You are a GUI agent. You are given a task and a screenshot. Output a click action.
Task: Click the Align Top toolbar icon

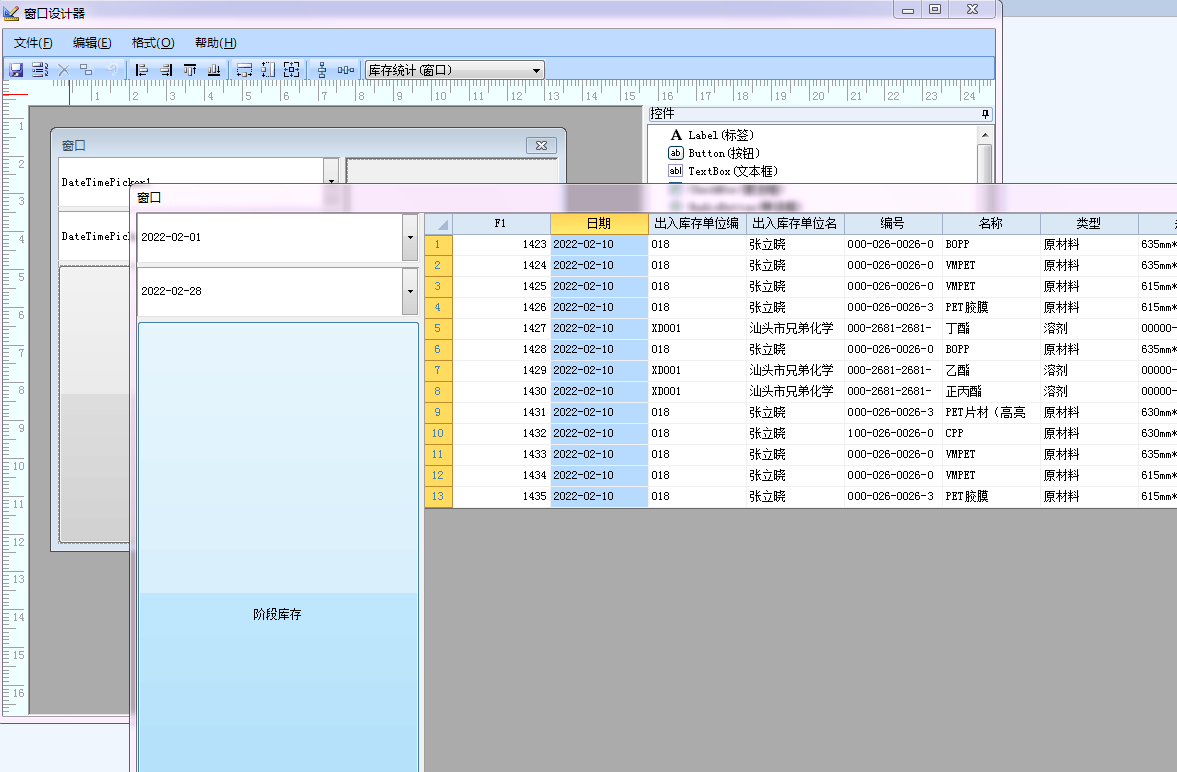(x=190, y=70)
